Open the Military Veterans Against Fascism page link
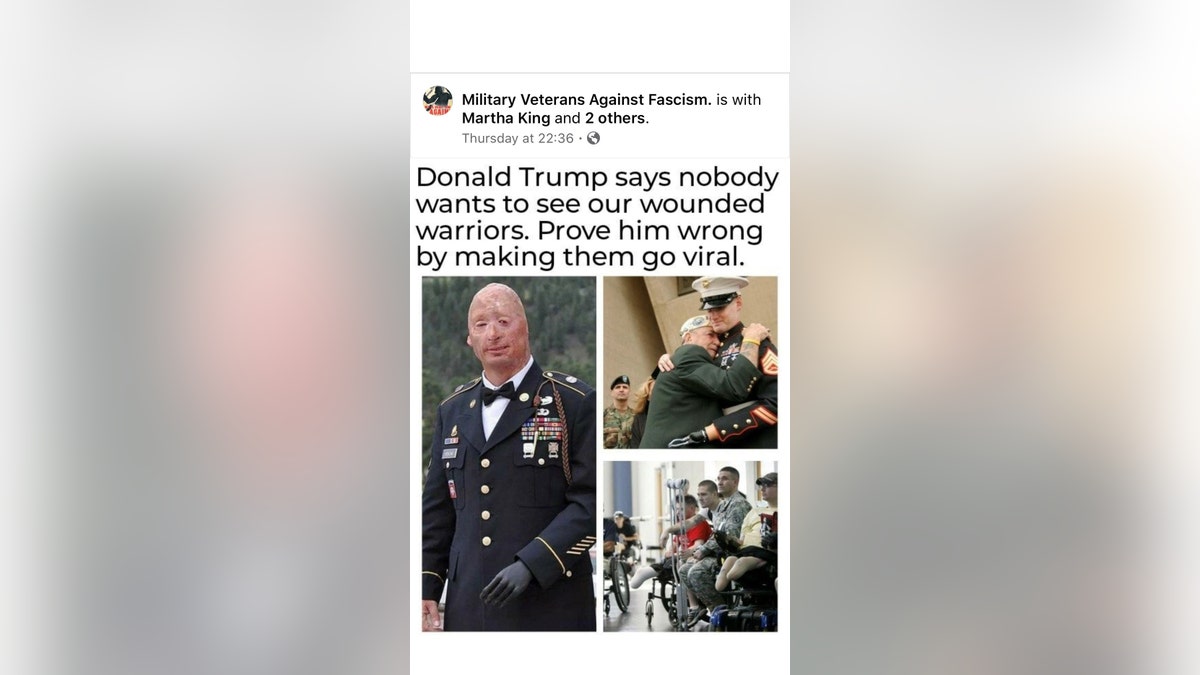The width and height of the screenshot is (1200, 675). (x=587, y=99)
